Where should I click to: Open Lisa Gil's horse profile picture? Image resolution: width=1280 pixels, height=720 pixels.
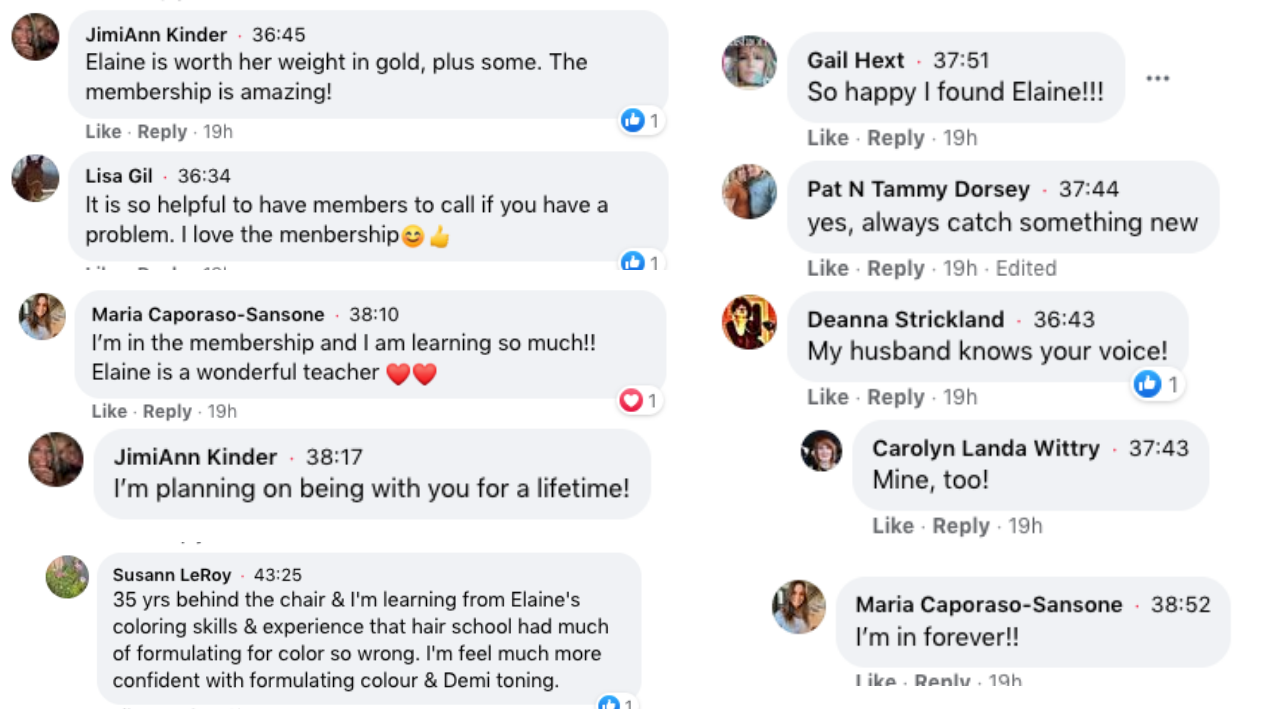(x=35, y=179)
